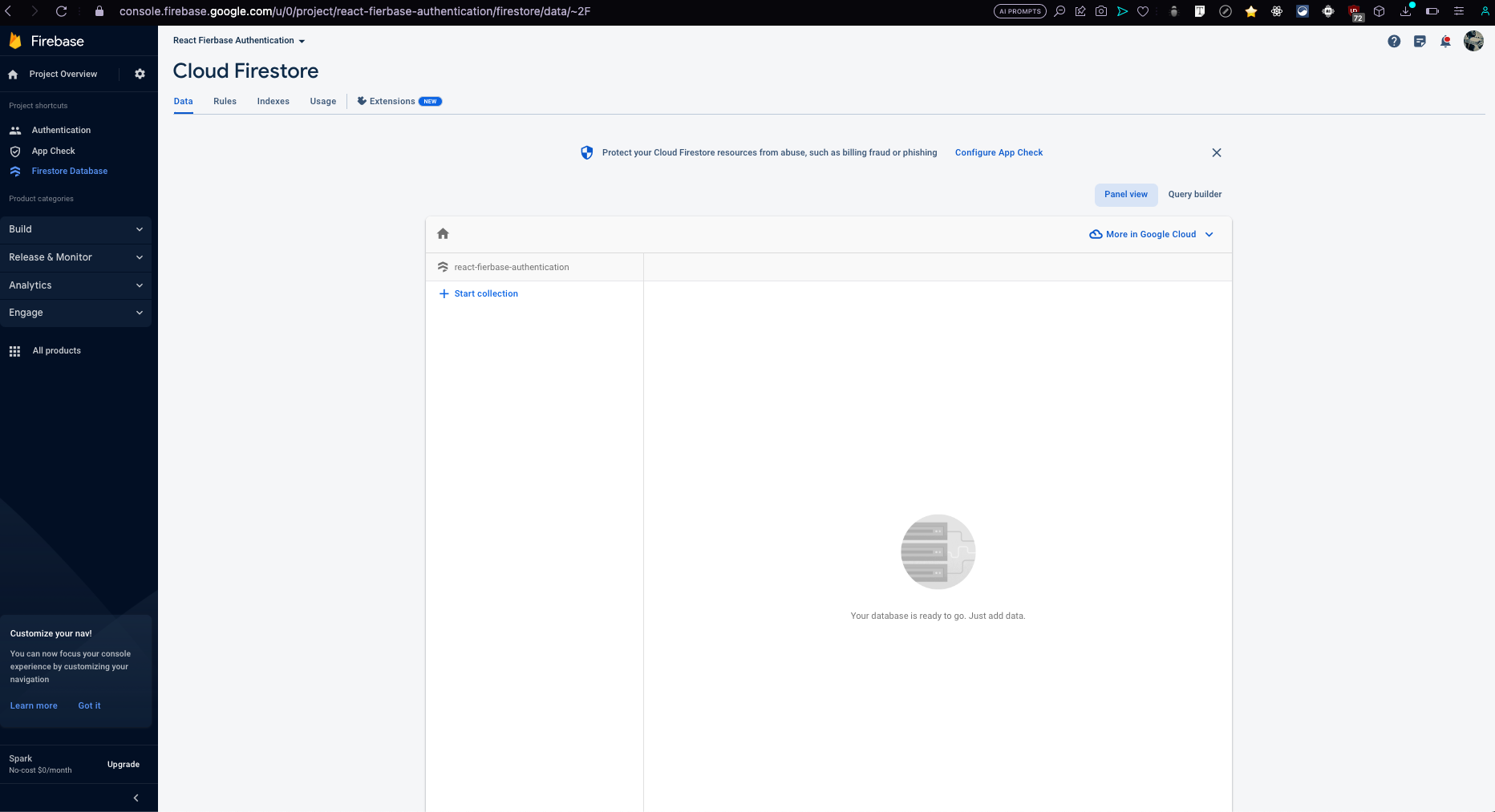
Task: Switch to Panel view
Action: [1125, 194]
